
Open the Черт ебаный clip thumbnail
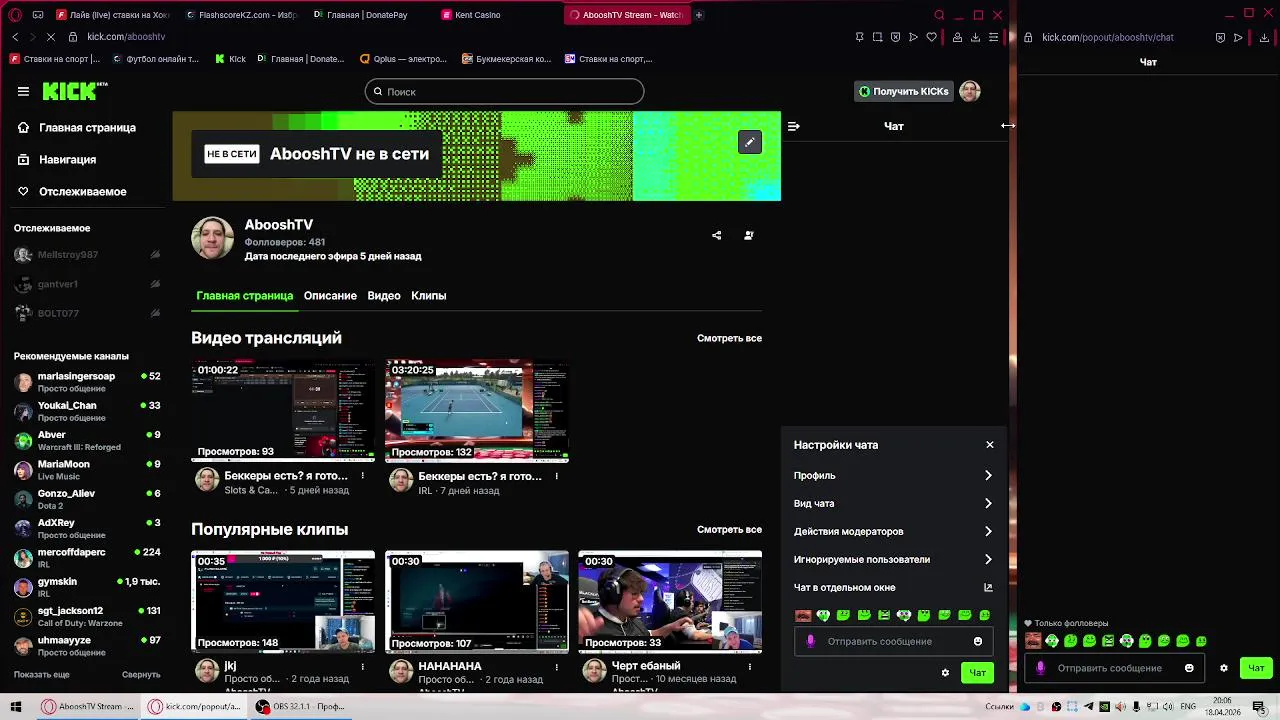click(670, 602)
